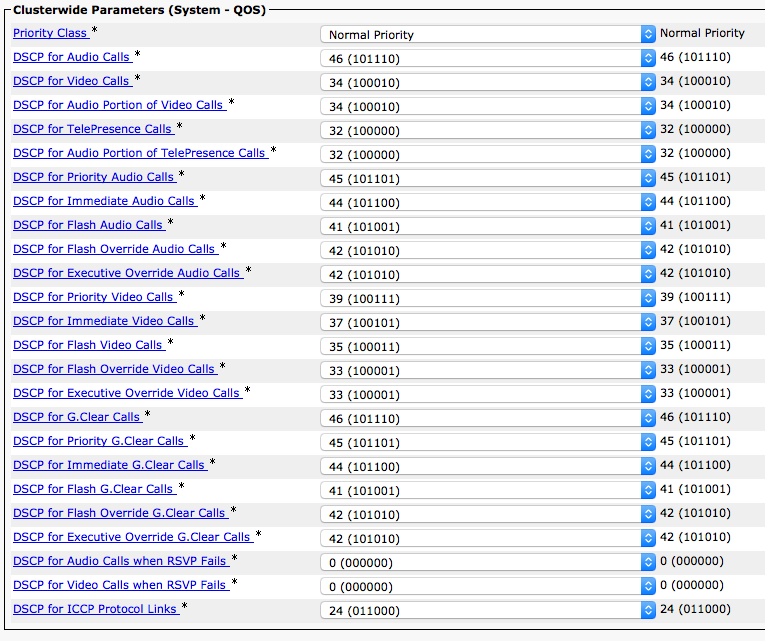Expand the DSCP for Audio Calls dropdown
The width and height of the screenshot is (765, 641).
(x=488, y=58)
